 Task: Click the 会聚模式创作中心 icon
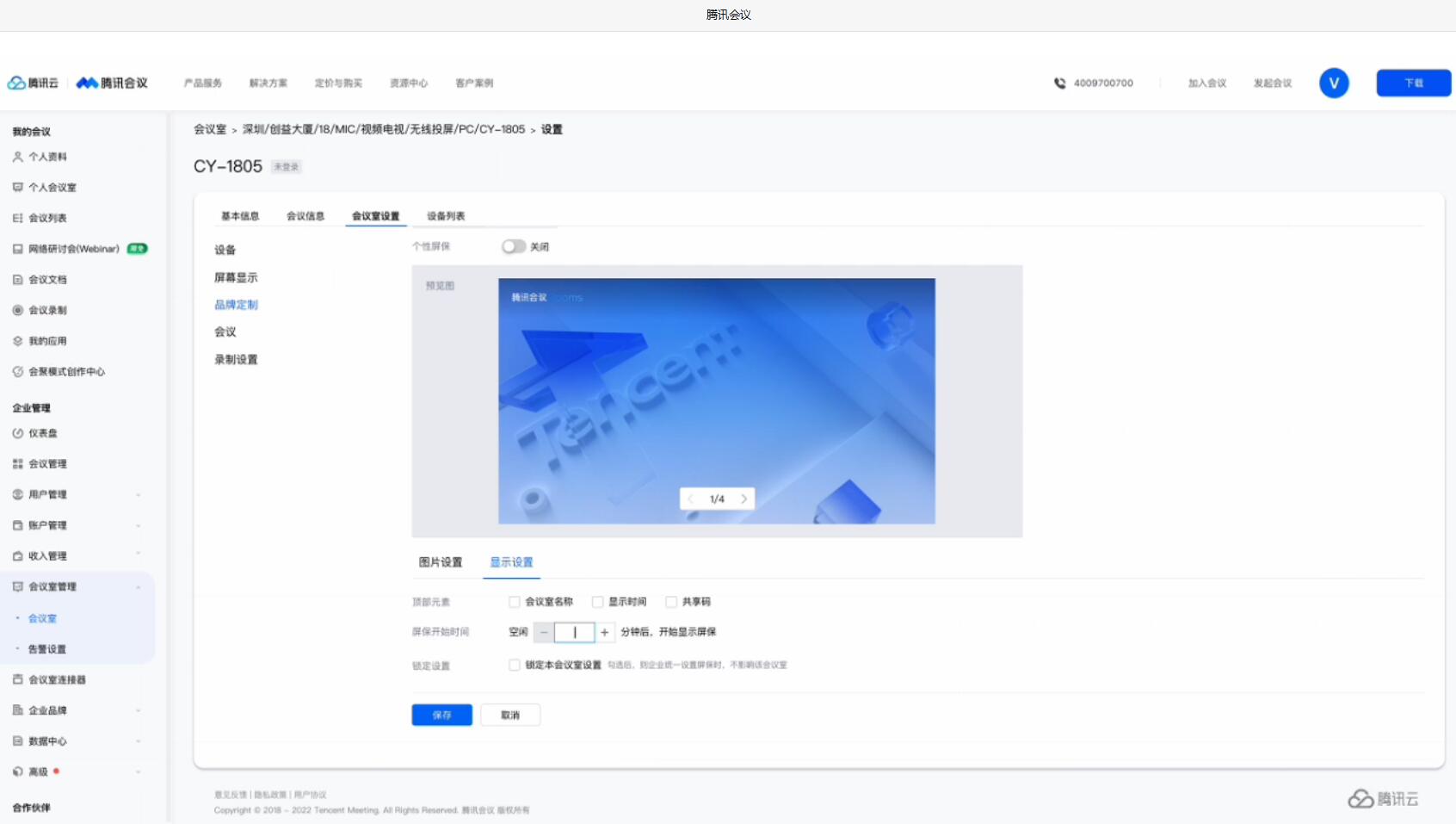coord(17,372)
